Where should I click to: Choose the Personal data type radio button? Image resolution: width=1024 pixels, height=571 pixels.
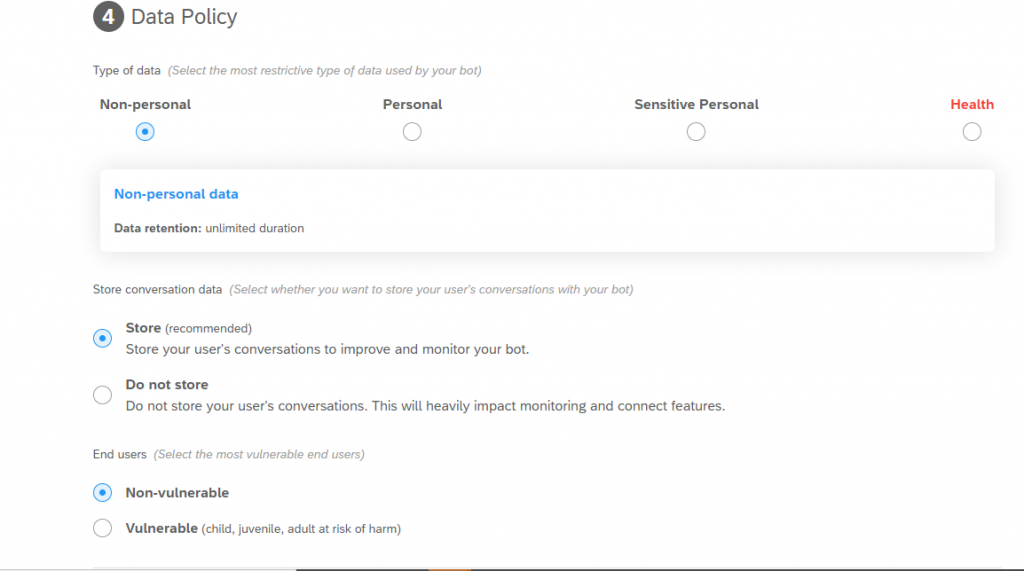point(412,132)
